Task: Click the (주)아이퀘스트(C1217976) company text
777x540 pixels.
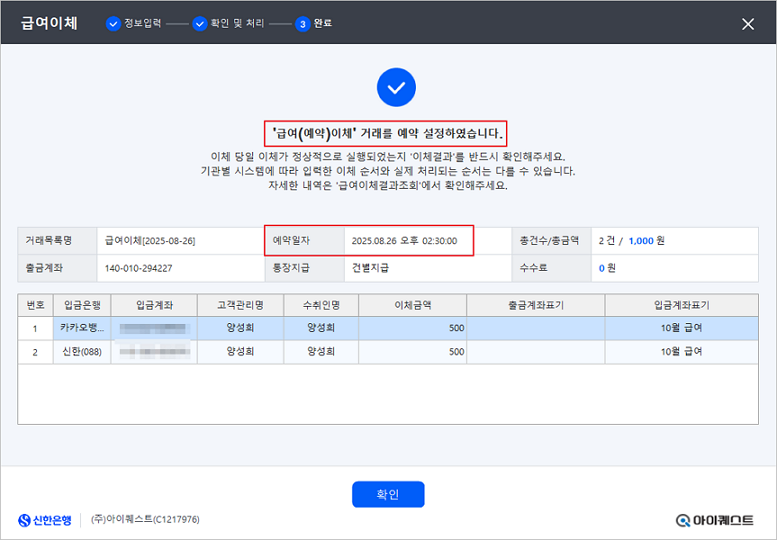Action: [145, 519]
